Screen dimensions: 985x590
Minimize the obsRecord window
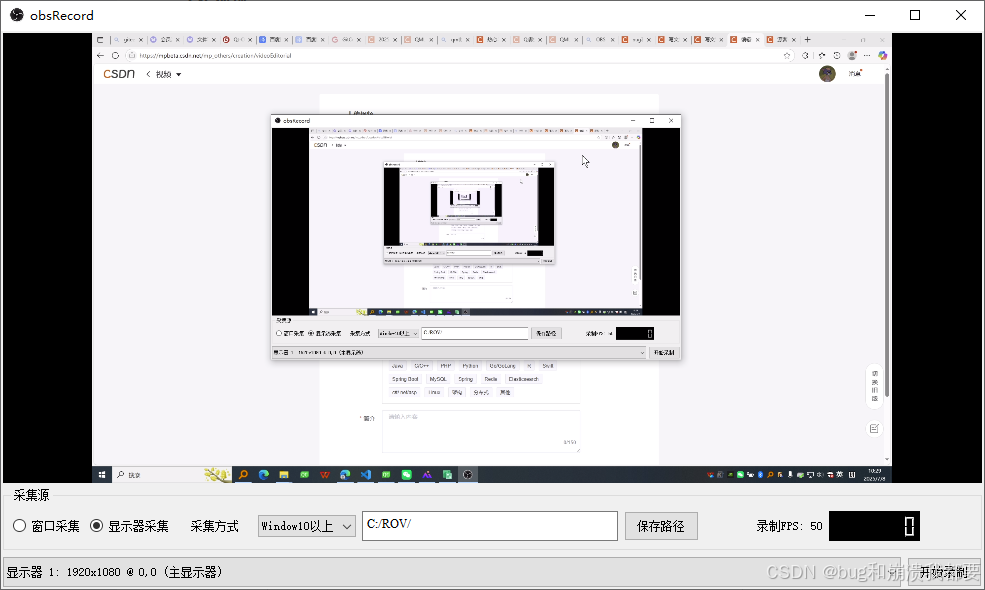pos(869,15)
